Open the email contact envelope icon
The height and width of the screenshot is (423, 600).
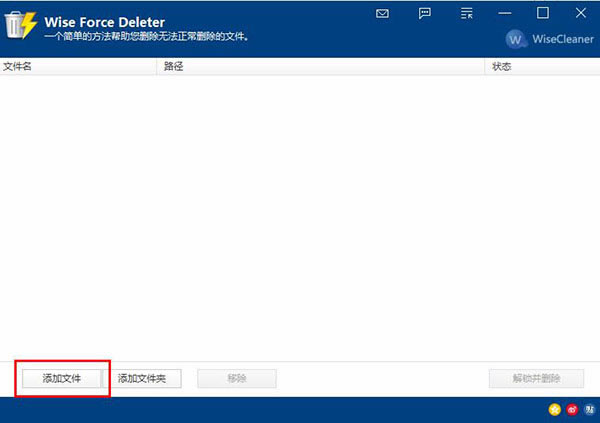[x=382, y=14]
